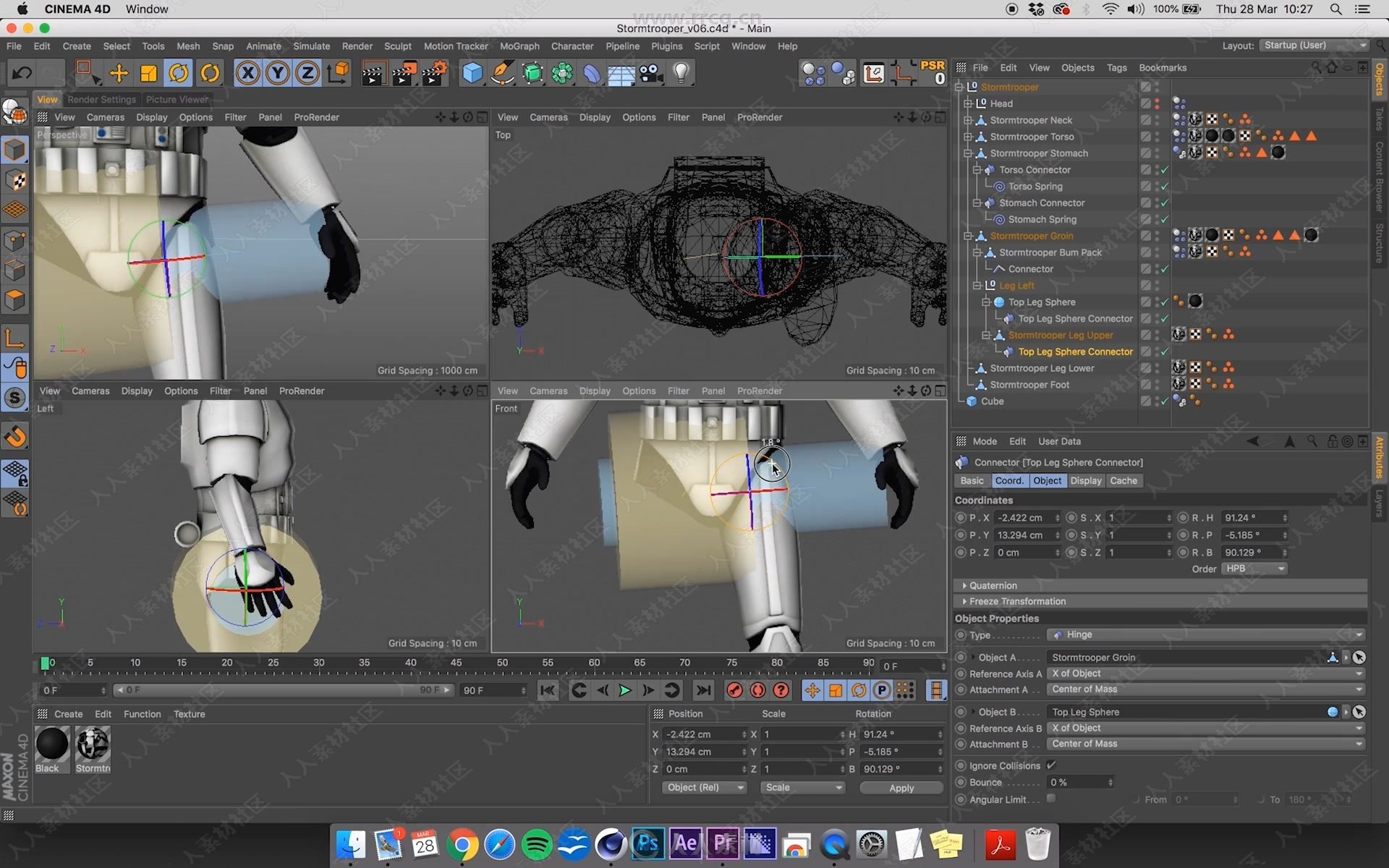Toggle Autokeying red circle button
The width and height of the screenshot is (1389, 868).
tap(757, 690)
